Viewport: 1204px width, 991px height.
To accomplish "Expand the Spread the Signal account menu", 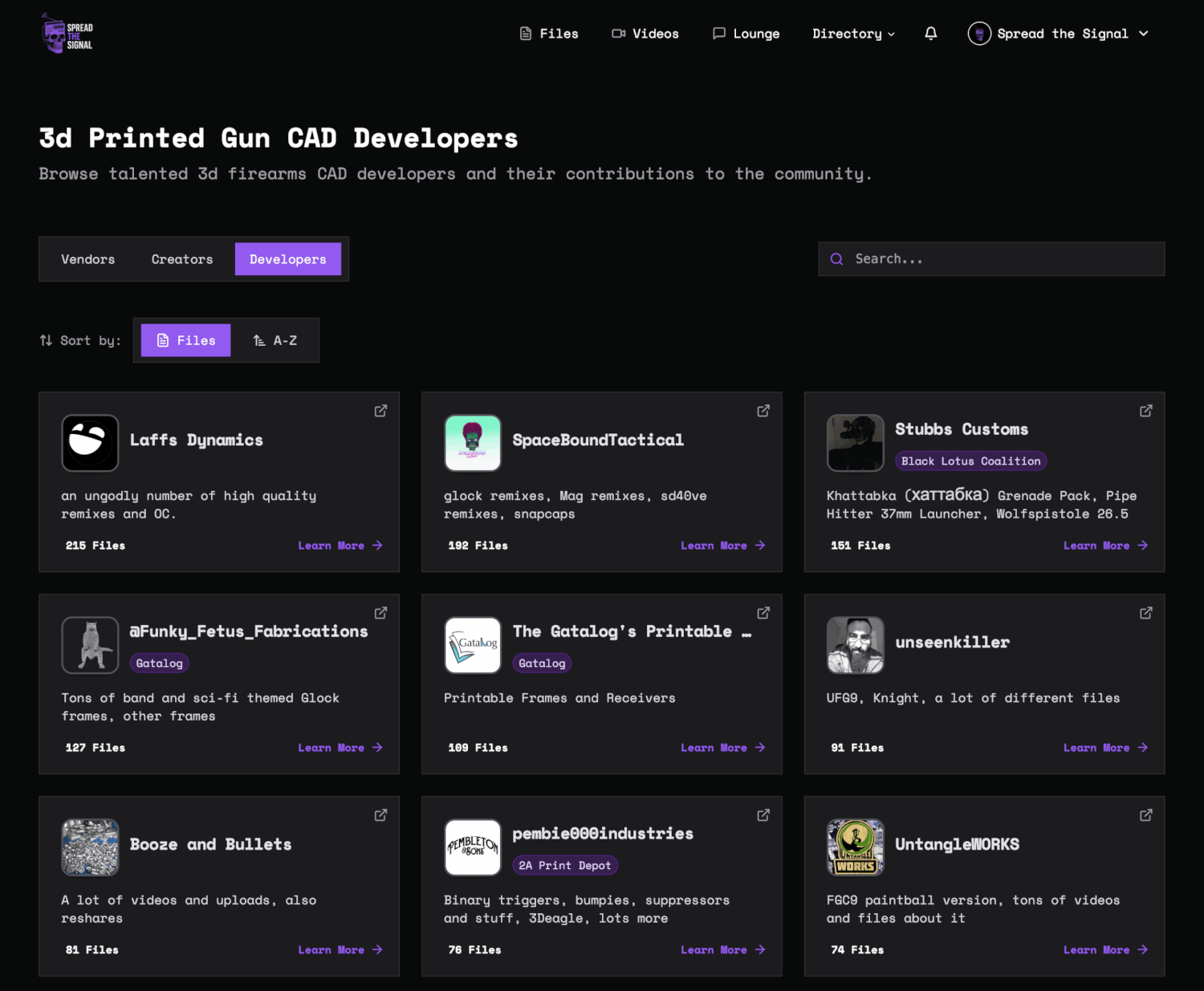I will (1059, 34).
